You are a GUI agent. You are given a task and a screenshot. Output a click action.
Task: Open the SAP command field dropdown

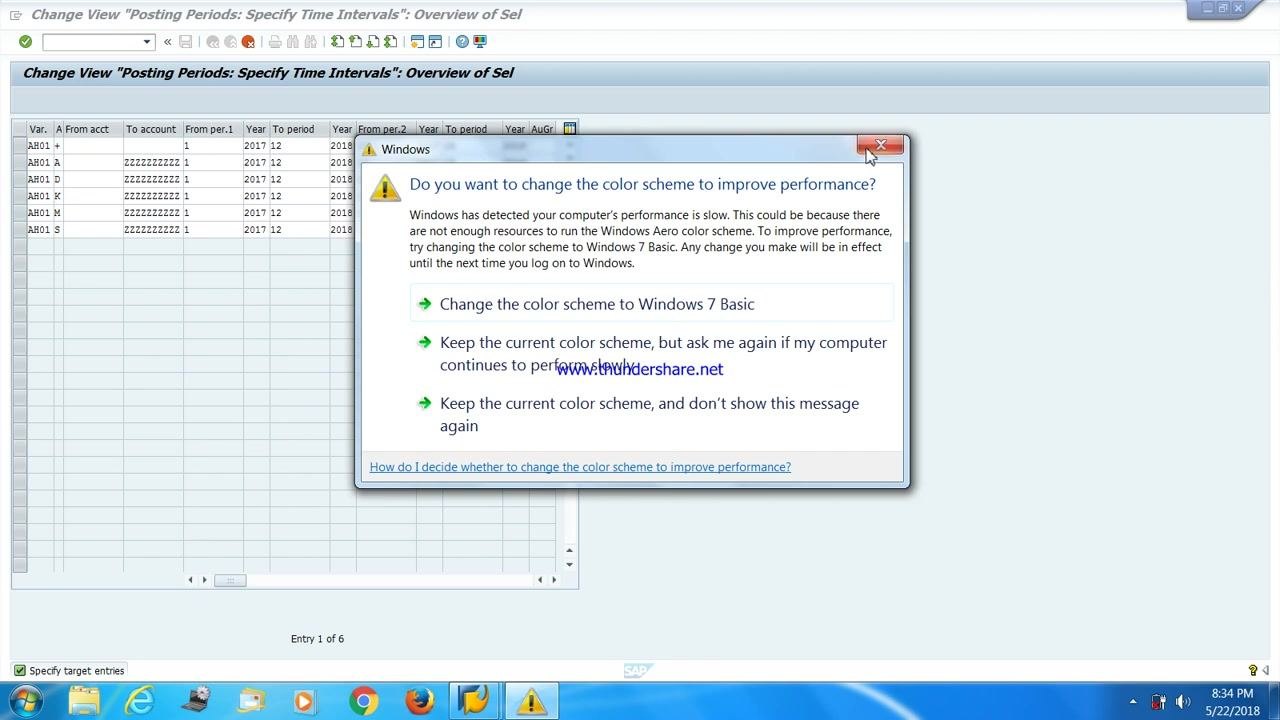click(x=147, y=41)
